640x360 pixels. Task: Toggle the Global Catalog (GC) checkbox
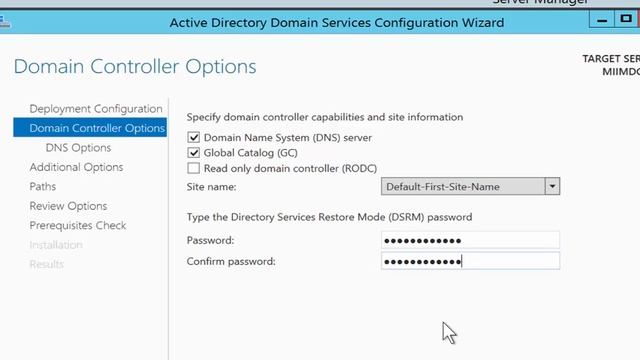coord(193,153)
